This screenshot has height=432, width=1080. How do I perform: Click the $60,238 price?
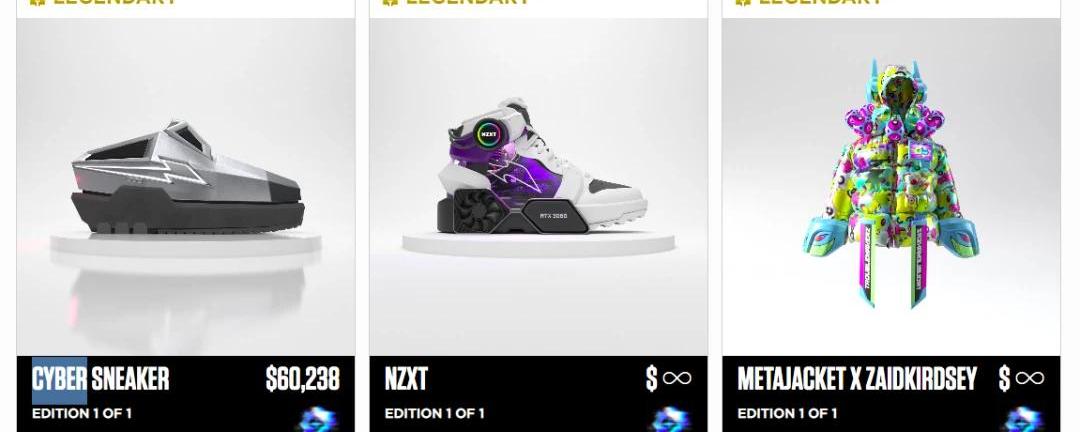tap(303, 379)
